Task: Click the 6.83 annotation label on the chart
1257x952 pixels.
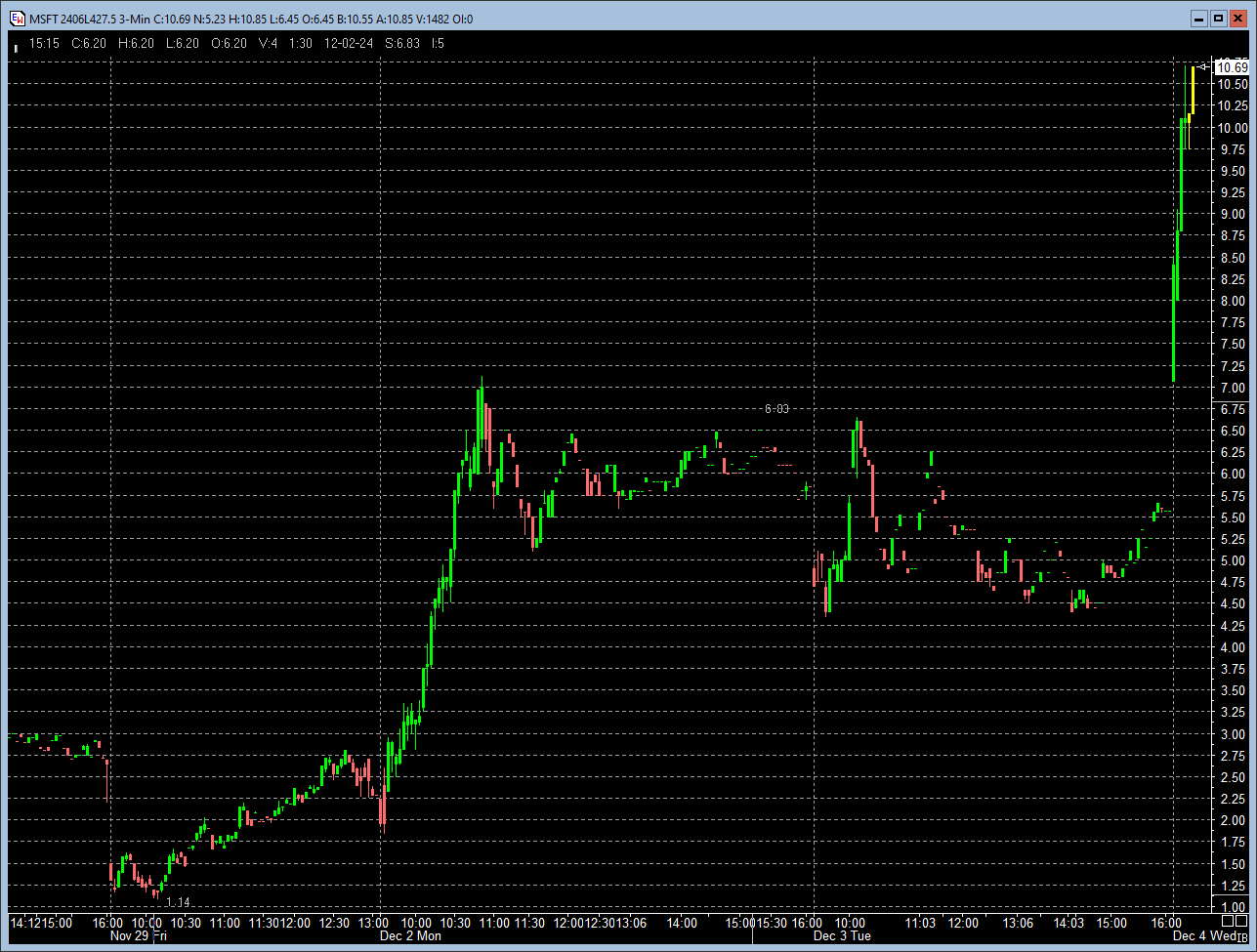Action: pyautogui.click(x=776, y=409)
